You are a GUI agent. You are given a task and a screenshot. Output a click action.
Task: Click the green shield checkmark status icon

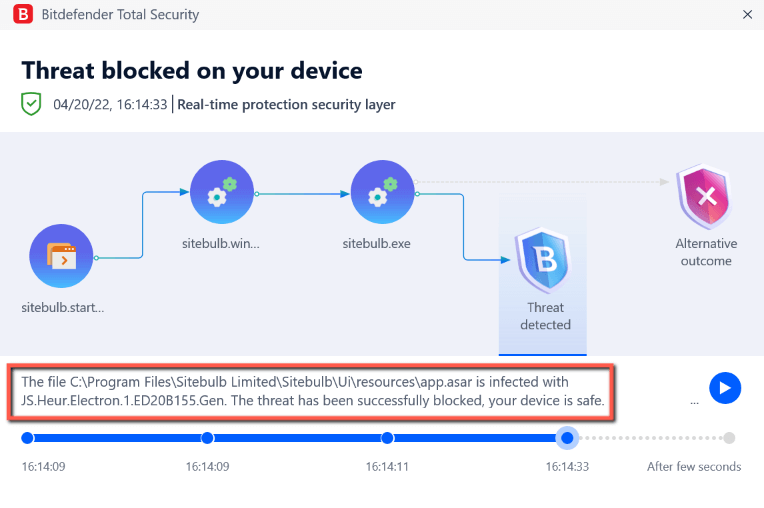point(31,104)
